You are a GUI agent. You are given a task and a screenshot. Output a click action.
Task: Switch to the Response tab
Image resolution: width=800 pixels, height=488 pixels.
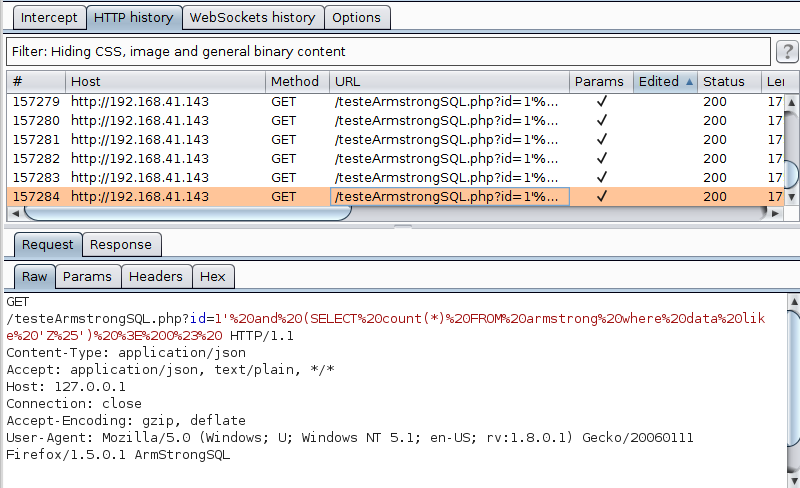pyautogui.click(x=120, y=245)
